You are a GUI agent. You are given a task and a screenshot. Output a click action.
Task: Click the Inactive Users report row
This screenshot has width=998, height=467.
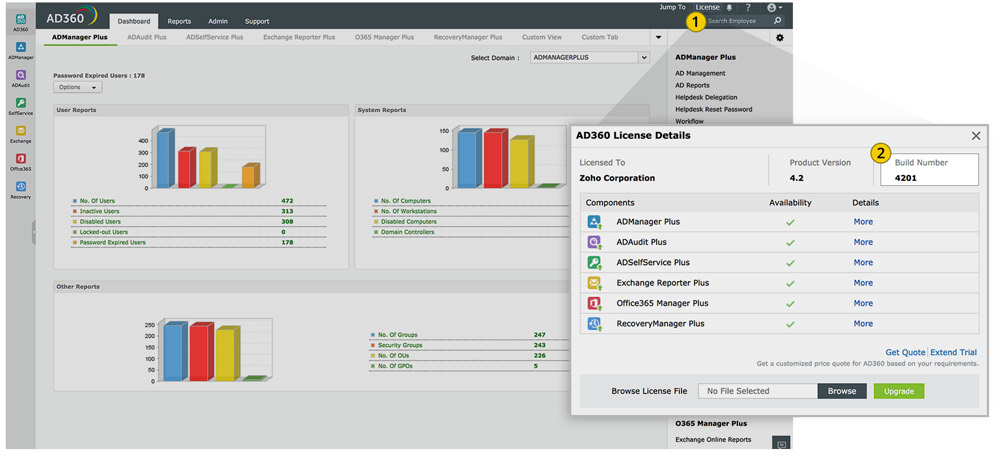[x=199, y=211]
